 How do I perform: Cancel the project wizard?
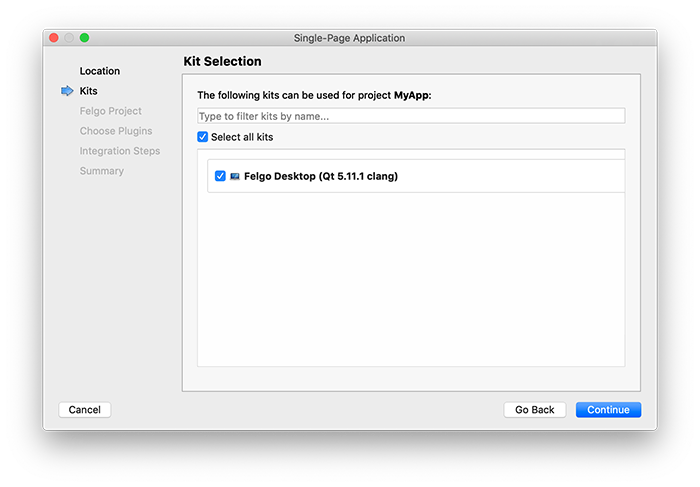[x=84, y=409]
